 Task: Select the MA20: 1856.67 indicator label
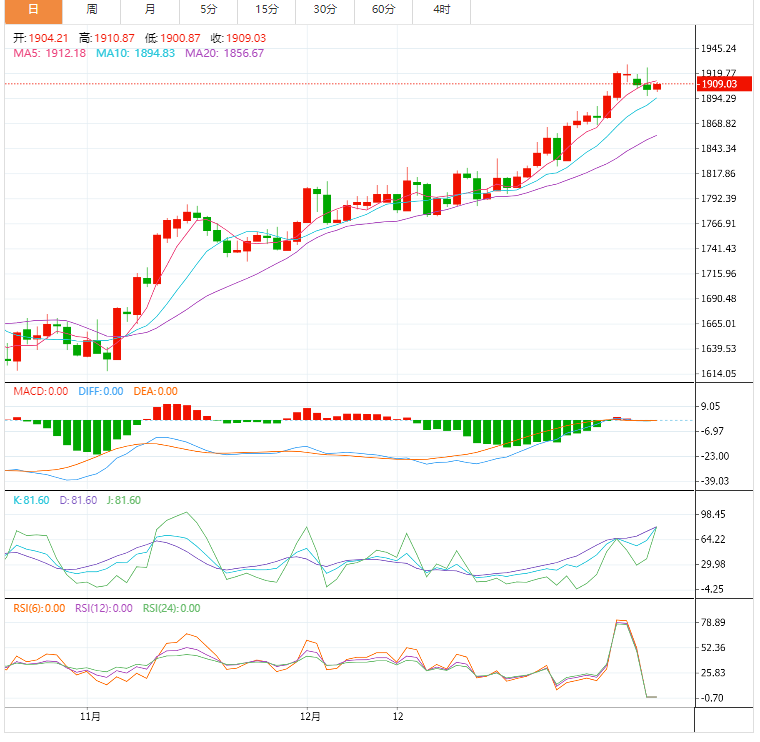224,53
